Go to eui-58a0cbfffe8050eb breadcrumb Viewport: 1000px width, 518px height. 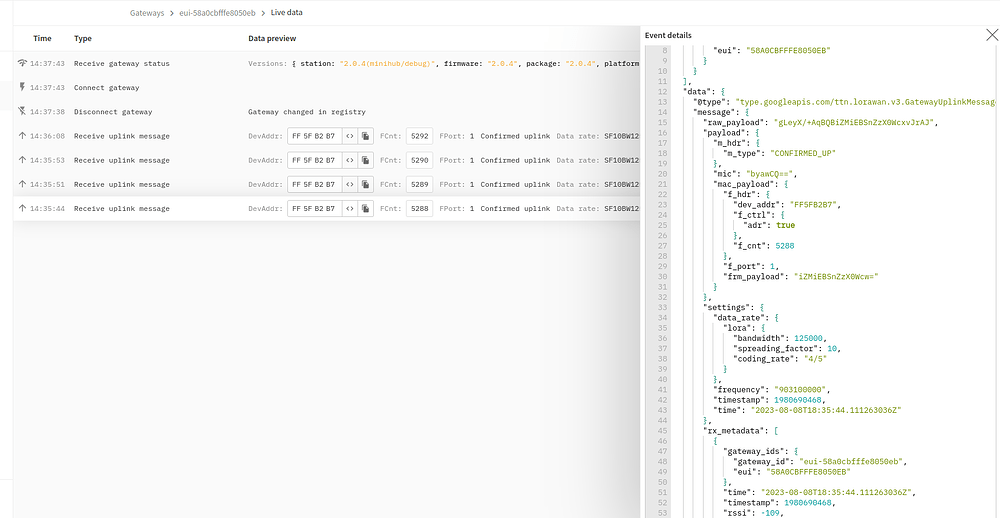(x=218, y=13)
